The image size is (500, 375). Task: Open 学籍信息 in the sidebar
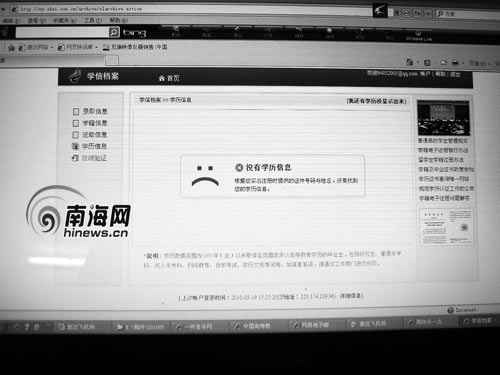[95, 123]
